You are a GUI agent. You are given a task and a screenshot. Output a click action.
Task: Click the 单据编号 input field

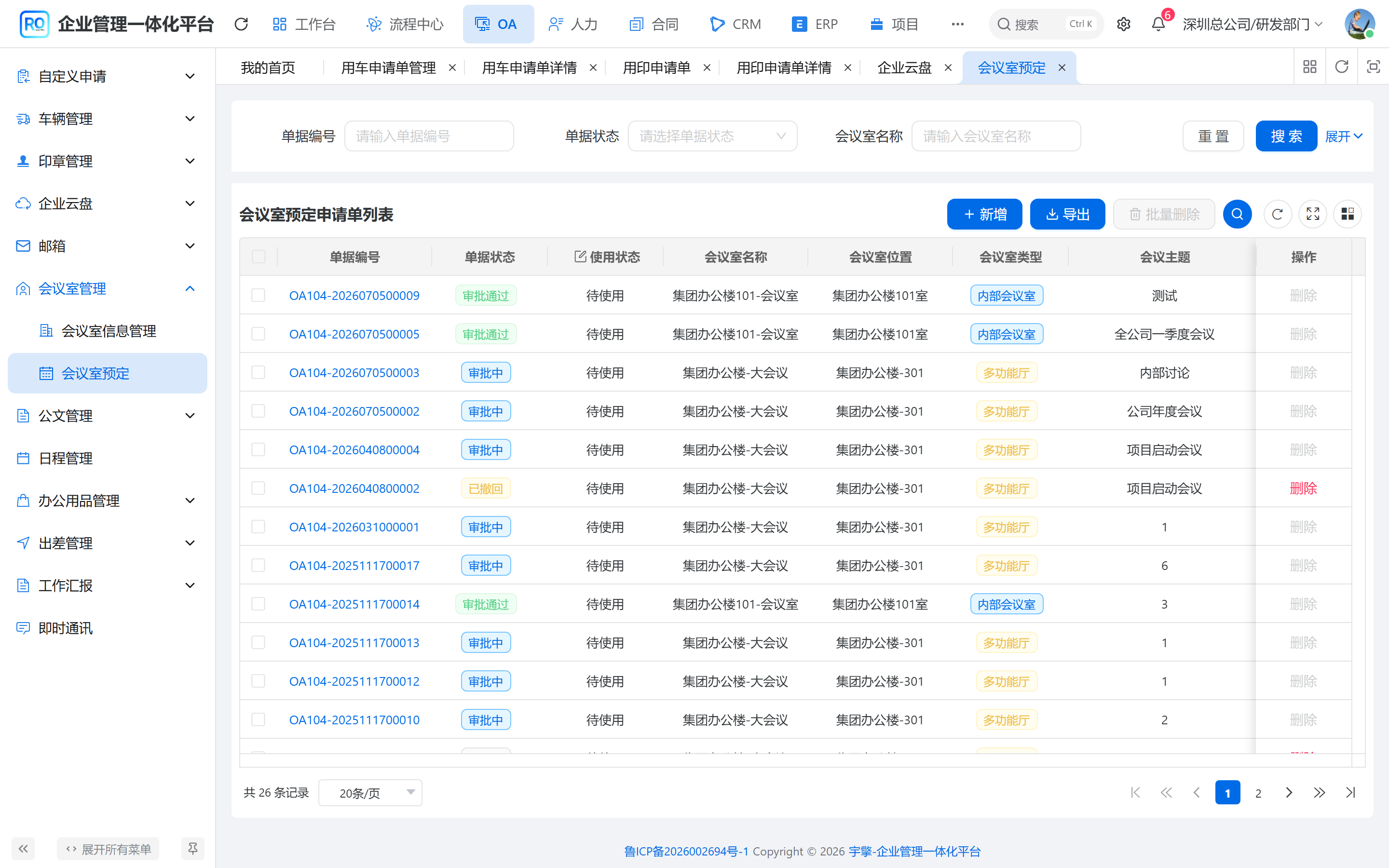pos(429,136)
